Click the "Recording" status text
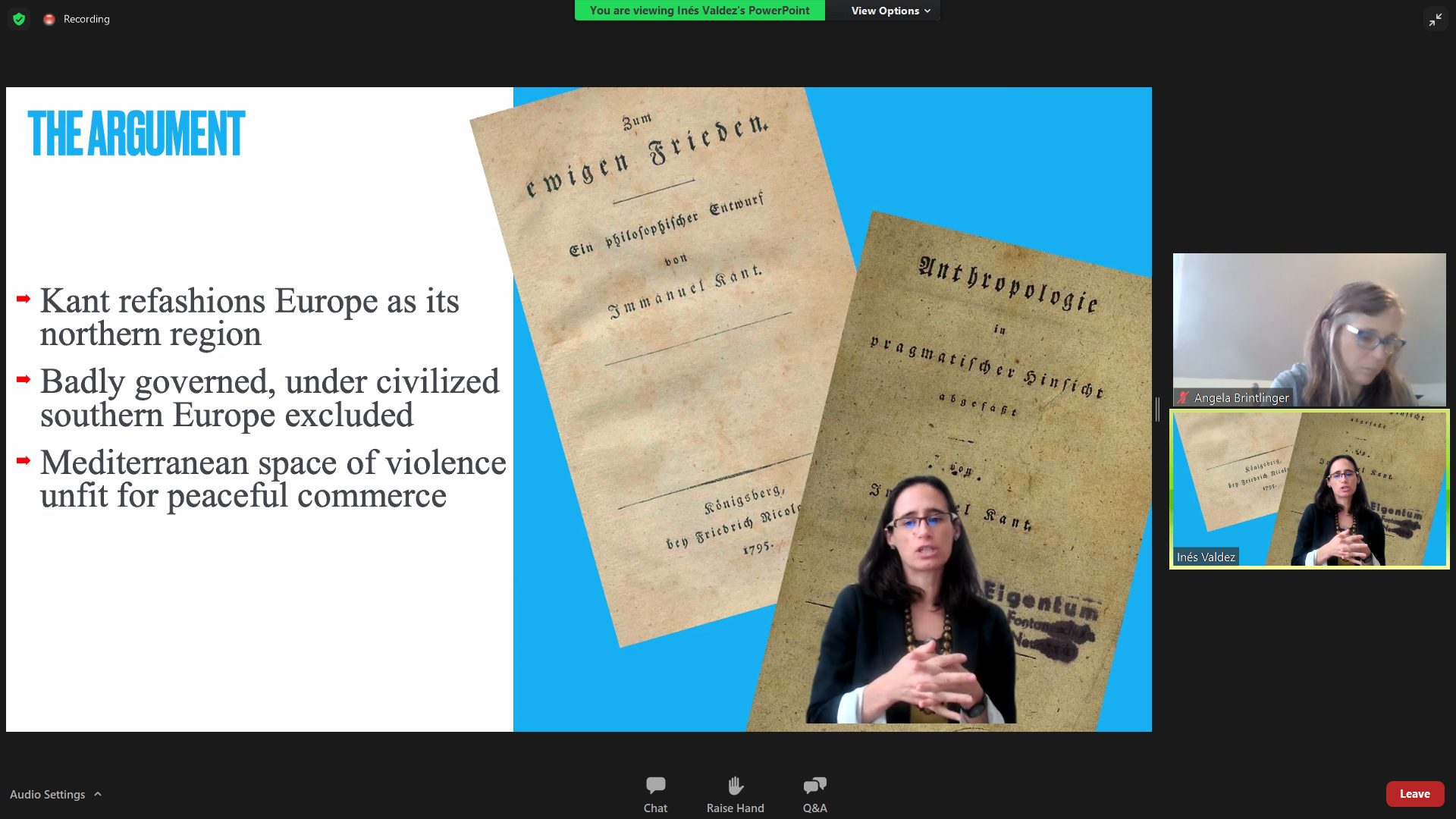The height and width of the screenshot is (819, 1456). (x=86, y=19)
